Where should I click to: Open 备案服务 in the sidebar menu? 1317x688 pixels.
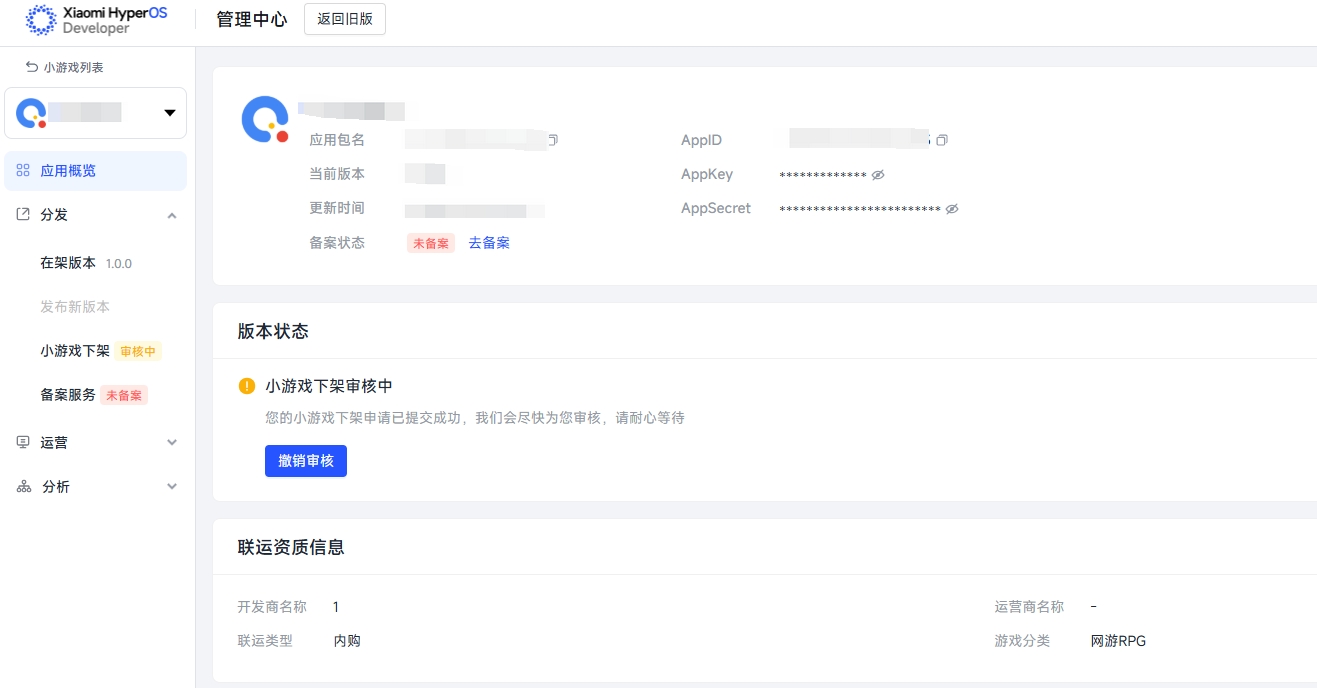coord(68,395)
